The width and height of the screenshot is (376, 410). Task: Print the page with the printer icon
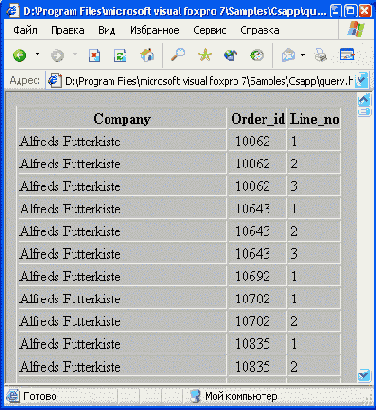pyautogui.click(x=321, y=55)
